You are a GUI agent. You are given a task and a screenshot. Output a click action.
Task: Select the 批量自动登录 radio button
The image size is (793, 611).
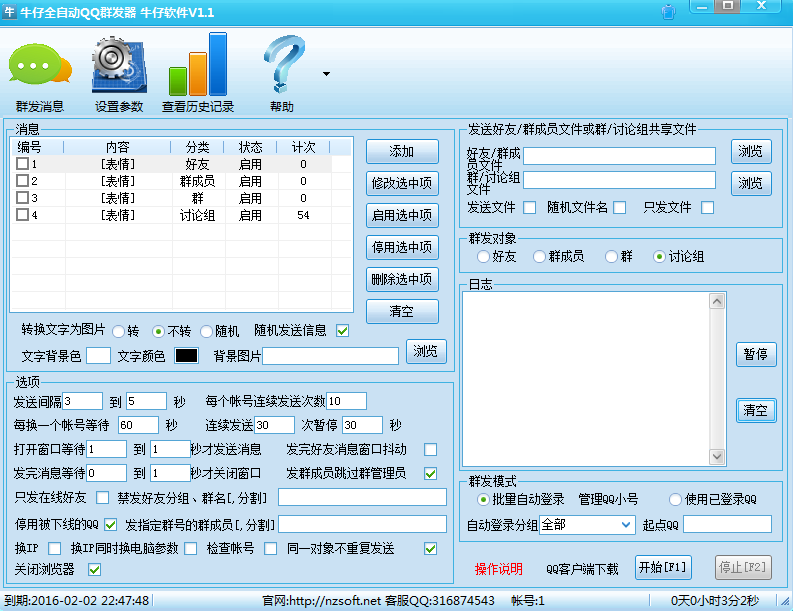(x=483, y=500)
